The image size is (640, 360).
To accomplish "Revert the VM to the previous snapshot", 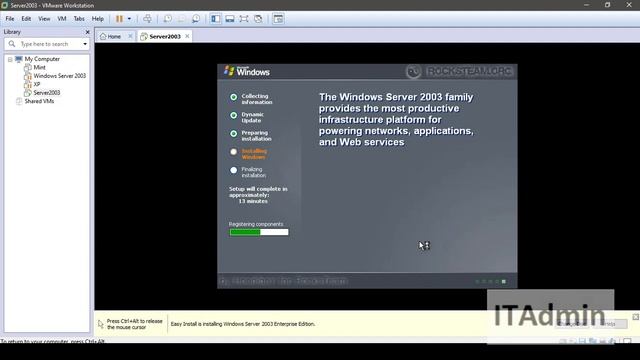I will [182, 19].
